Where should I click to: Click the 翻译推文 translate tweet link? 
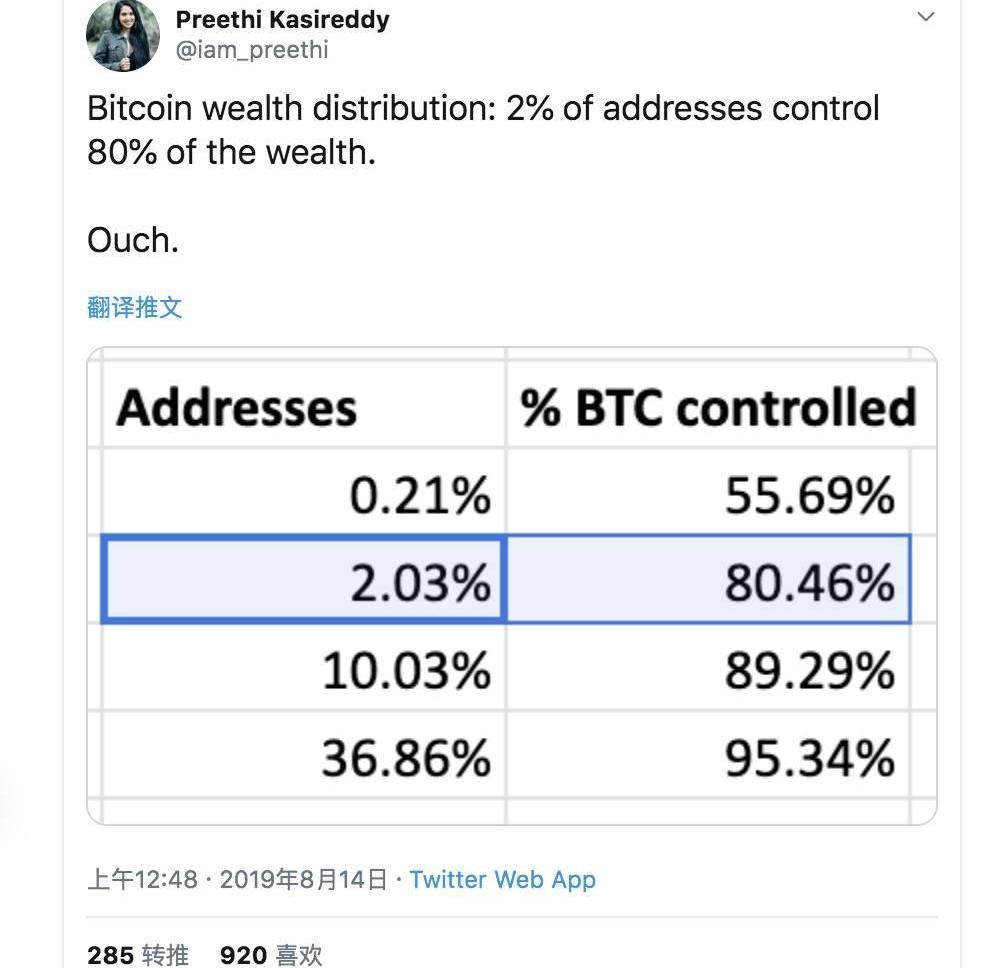[x=135, y=307]
